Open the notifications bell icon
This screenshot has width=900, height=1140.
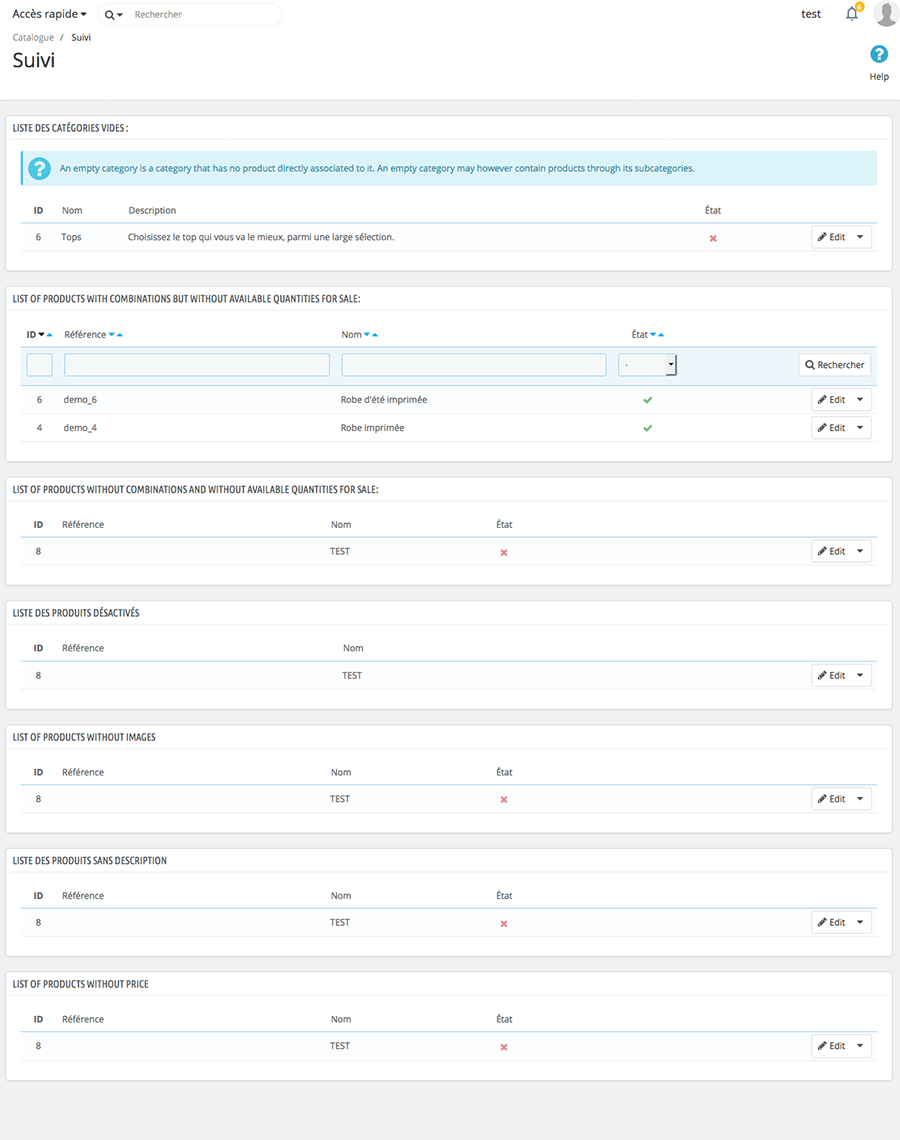coord(852,14)
